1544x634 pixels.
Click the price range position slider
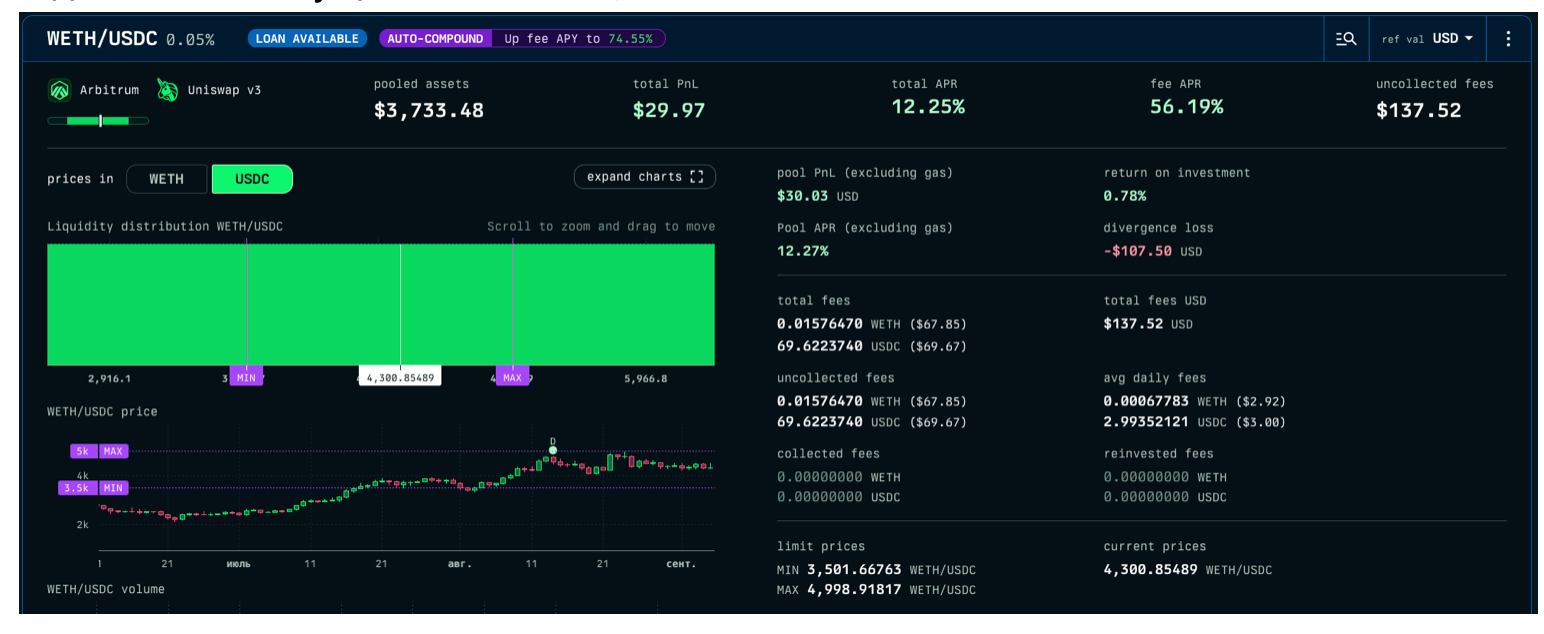pyautogui.click(x=99, y=121)
